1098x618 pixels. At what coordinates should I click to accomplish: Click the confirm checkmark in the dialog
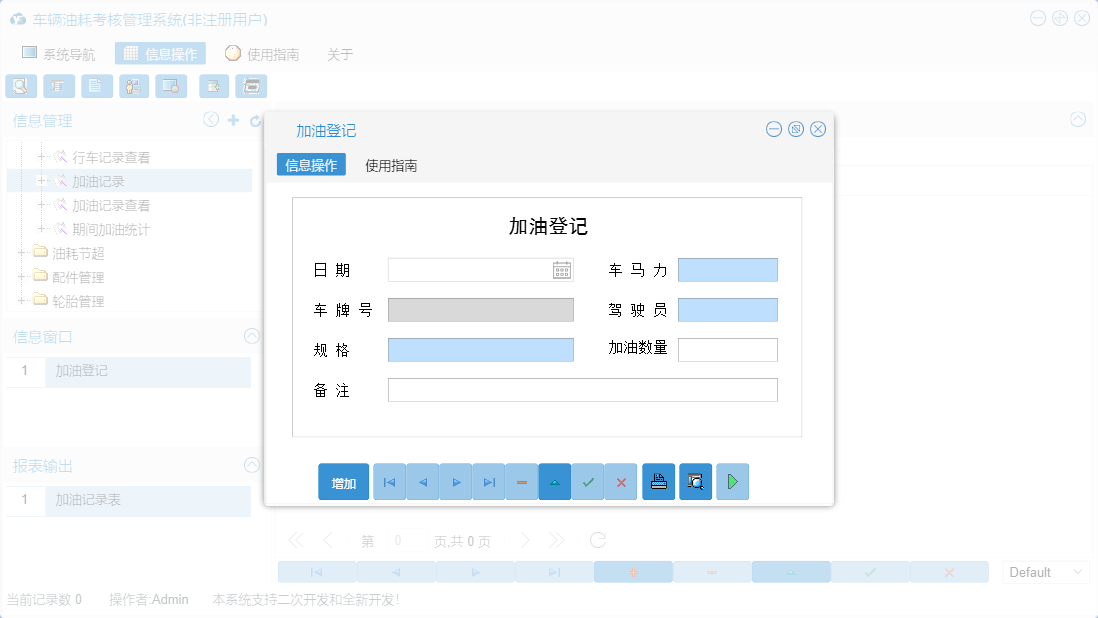pos(588,481)
